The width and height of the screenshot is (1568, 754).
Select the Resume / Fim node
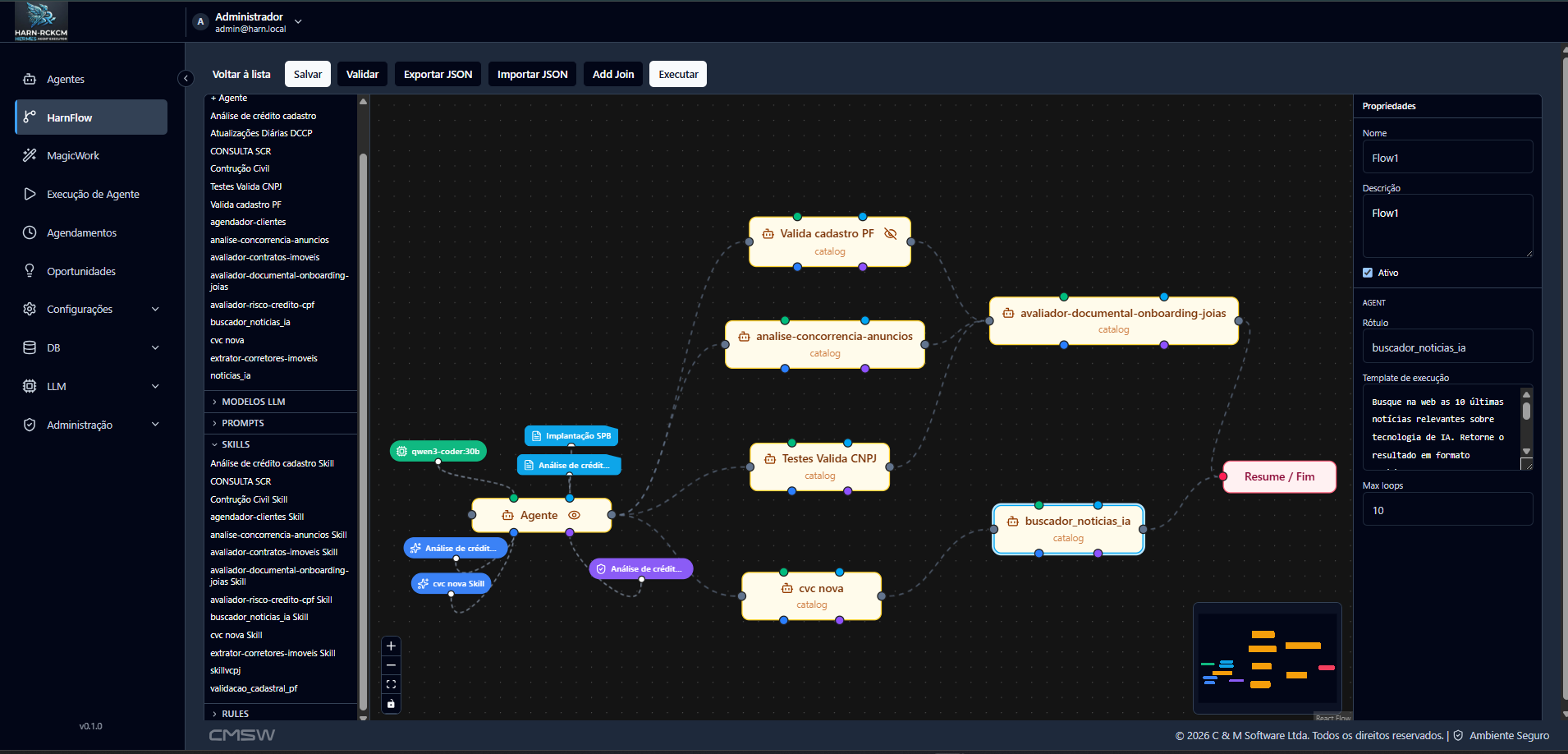click(x=1279, y=476)
